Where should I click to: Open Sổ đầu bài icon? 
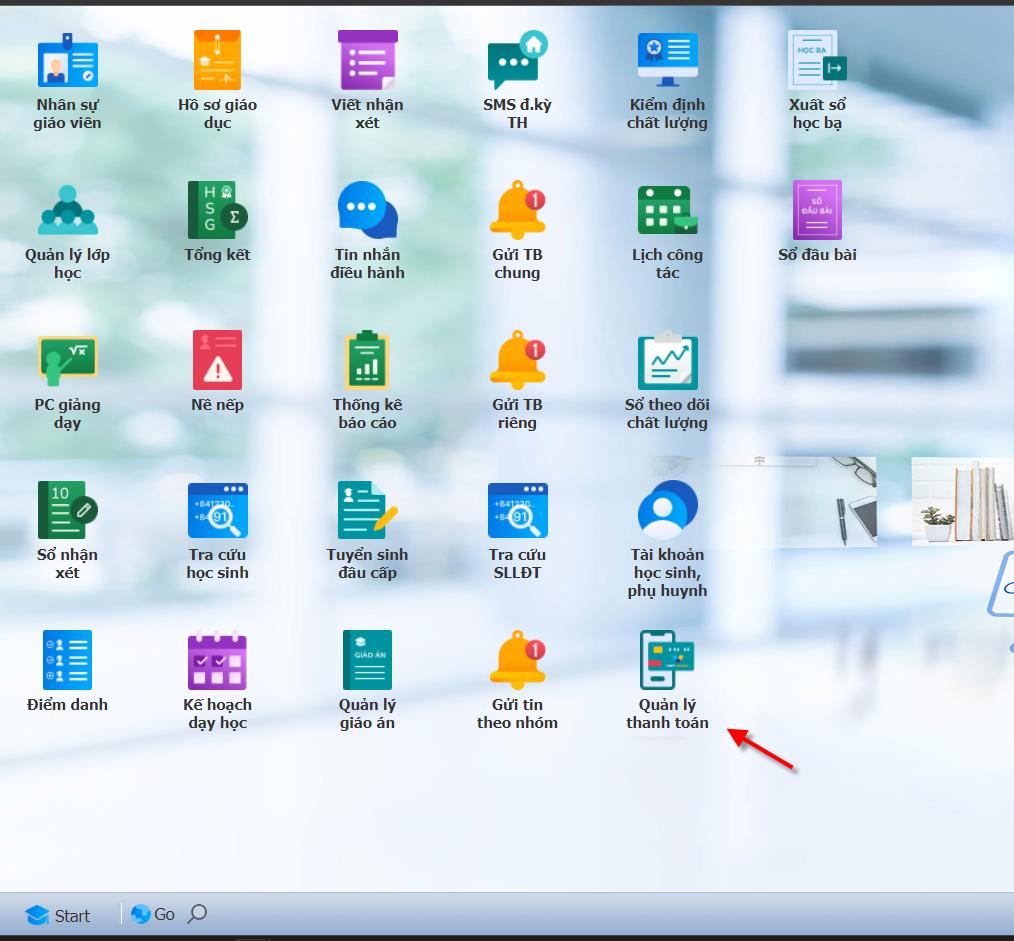click(x=817, y=211)
